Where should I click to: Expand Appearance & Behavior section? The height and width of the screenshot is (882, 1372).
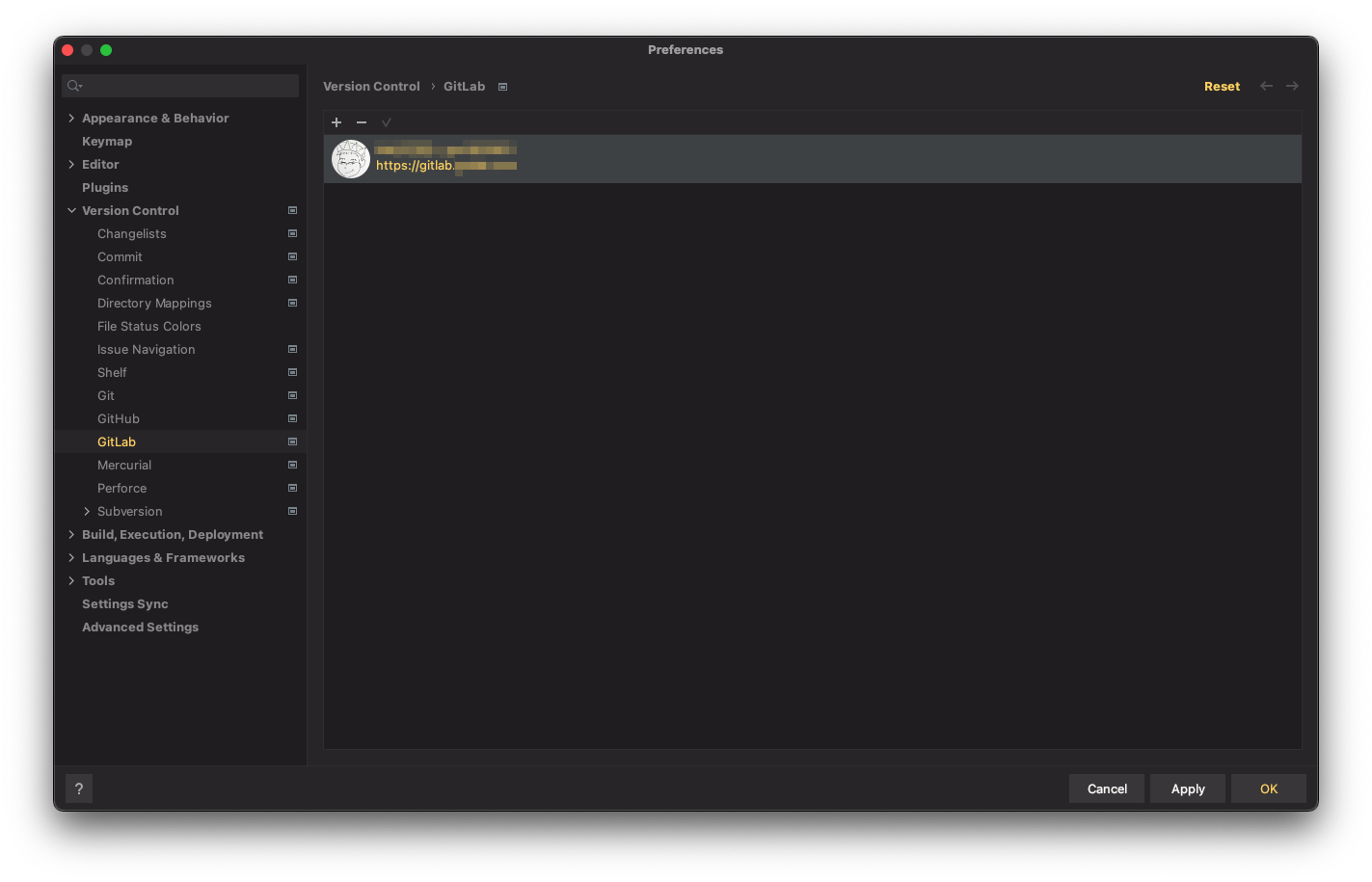pyautogui.click(x=71, y=118)
